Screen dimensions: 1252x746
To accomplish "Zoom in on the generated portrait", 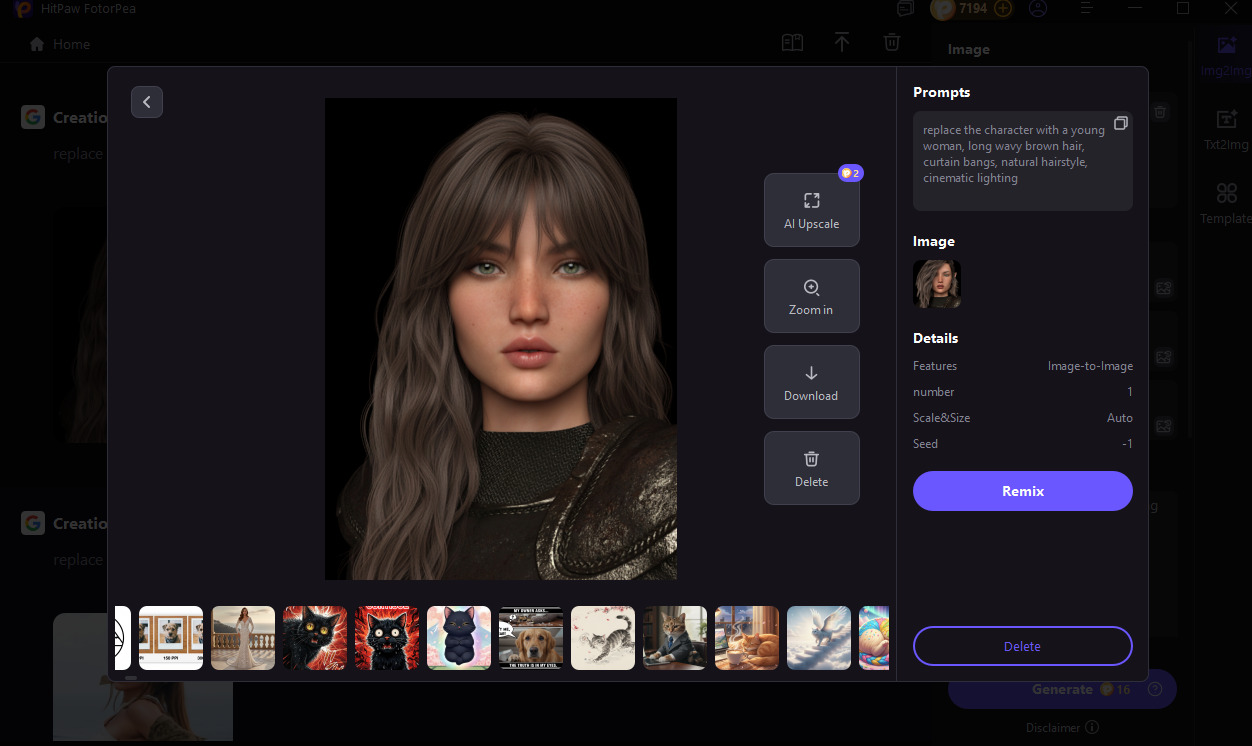I will (811, 296).
